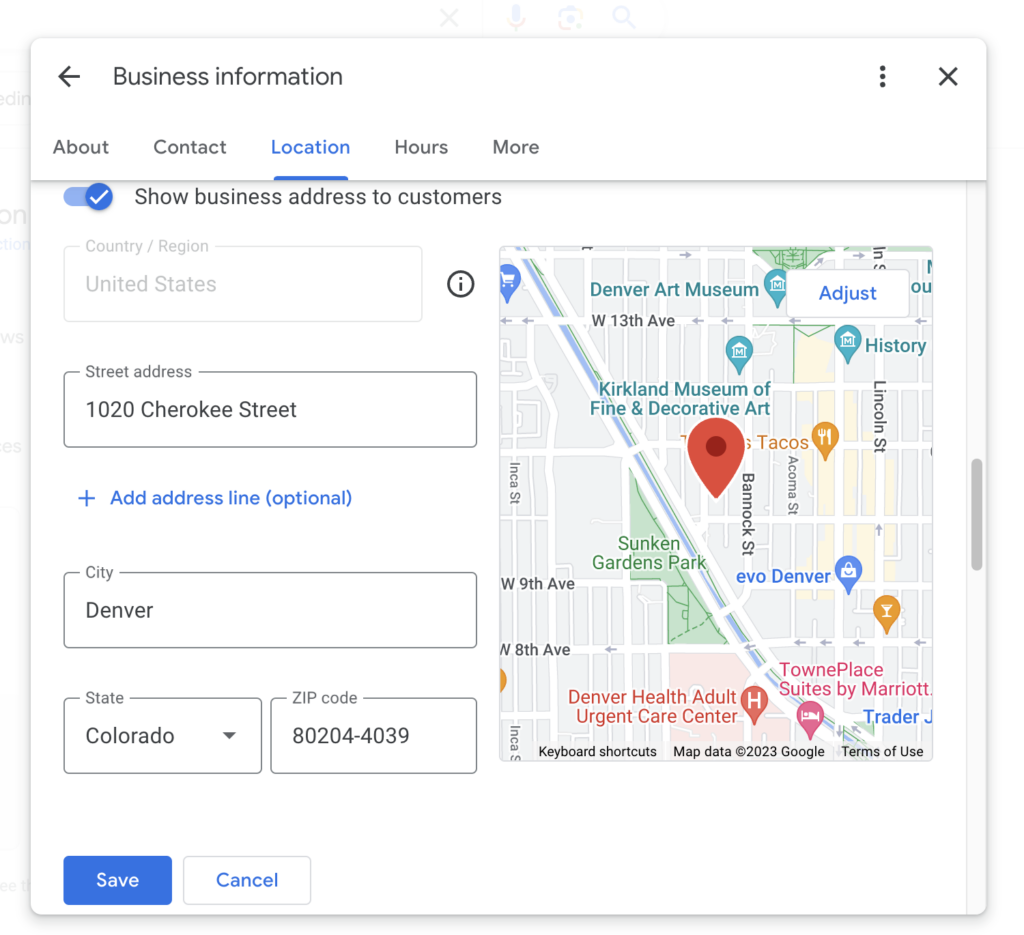Save the business location changes

pyautogui.click(x=117, y=880)
